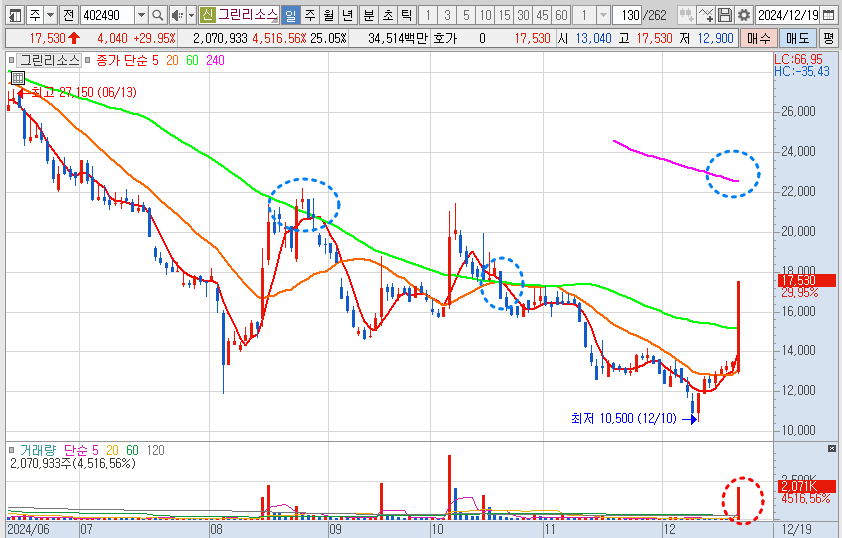Click the 호가 quote label
Image resolution: width=842 pixels, height=538 pixels.
(445, 38)
